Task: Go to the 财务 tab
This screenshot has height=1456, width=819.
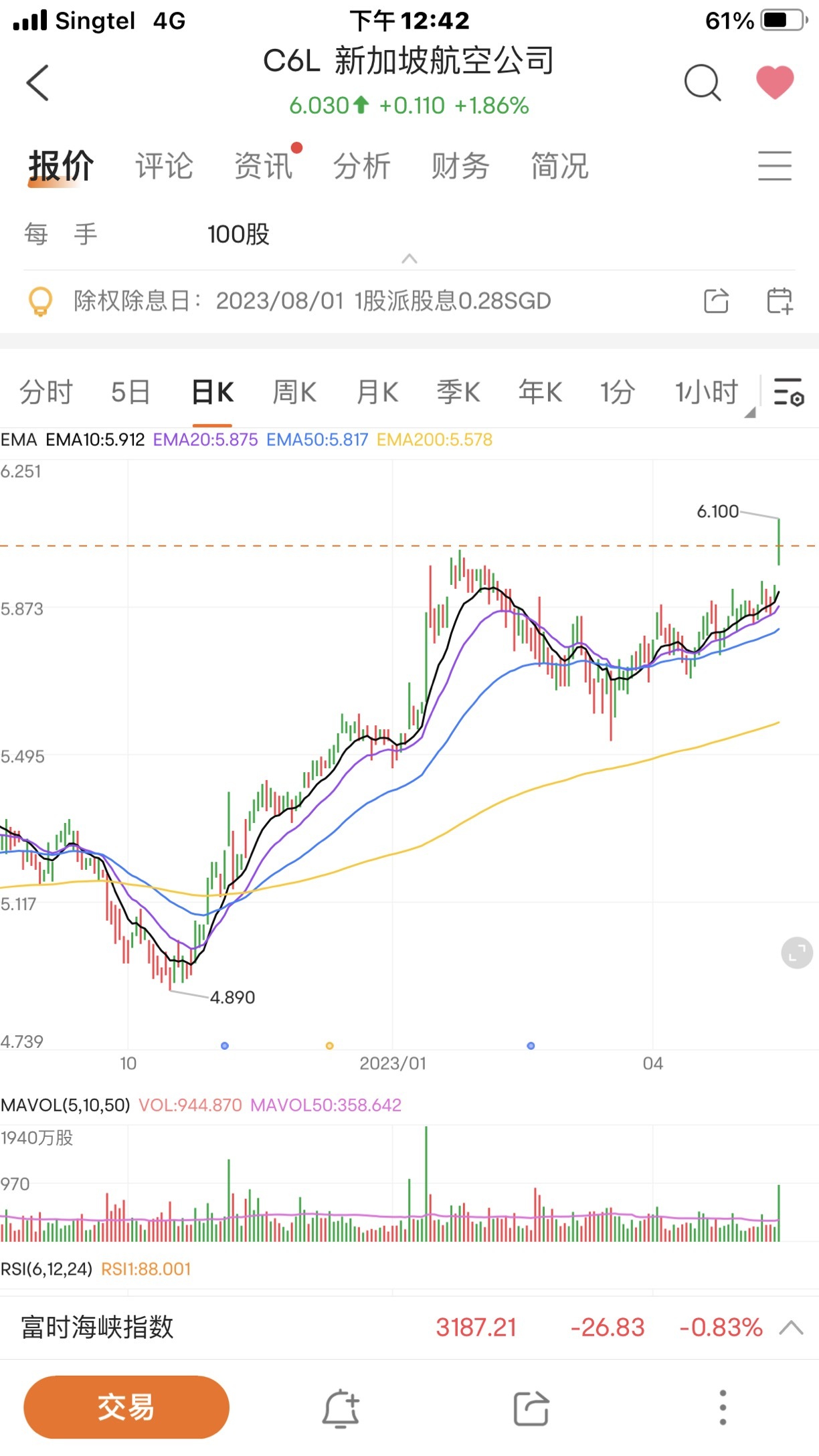Action: pyautogui.click(x=461, y=166)
